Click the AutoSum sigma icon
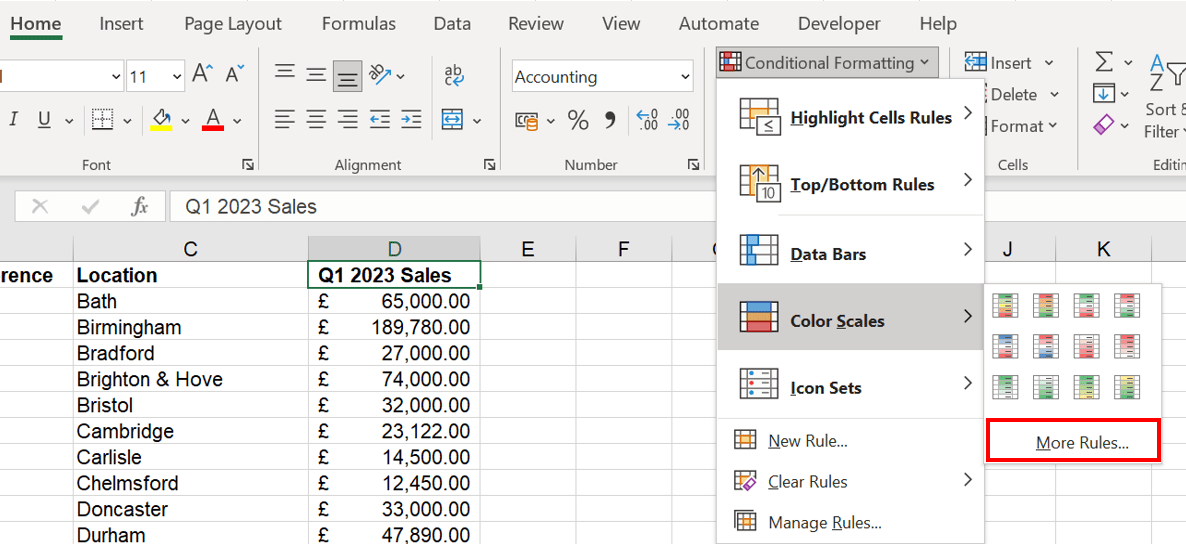This screenshot has width=1186, height=544. coord(1104,63)
